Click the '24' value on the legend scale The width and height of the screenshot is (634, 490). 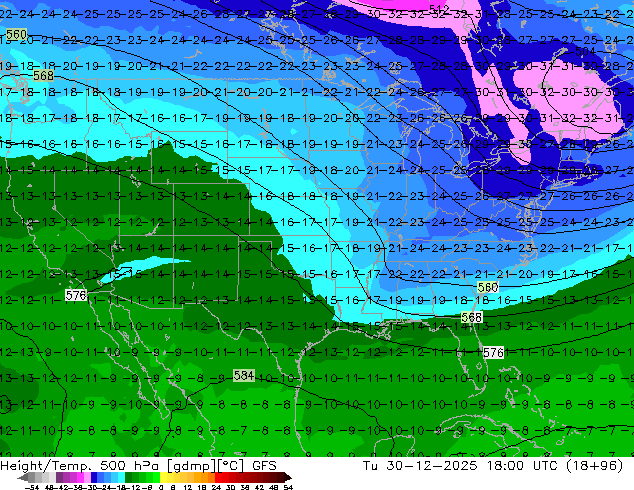tap(216, 487)
